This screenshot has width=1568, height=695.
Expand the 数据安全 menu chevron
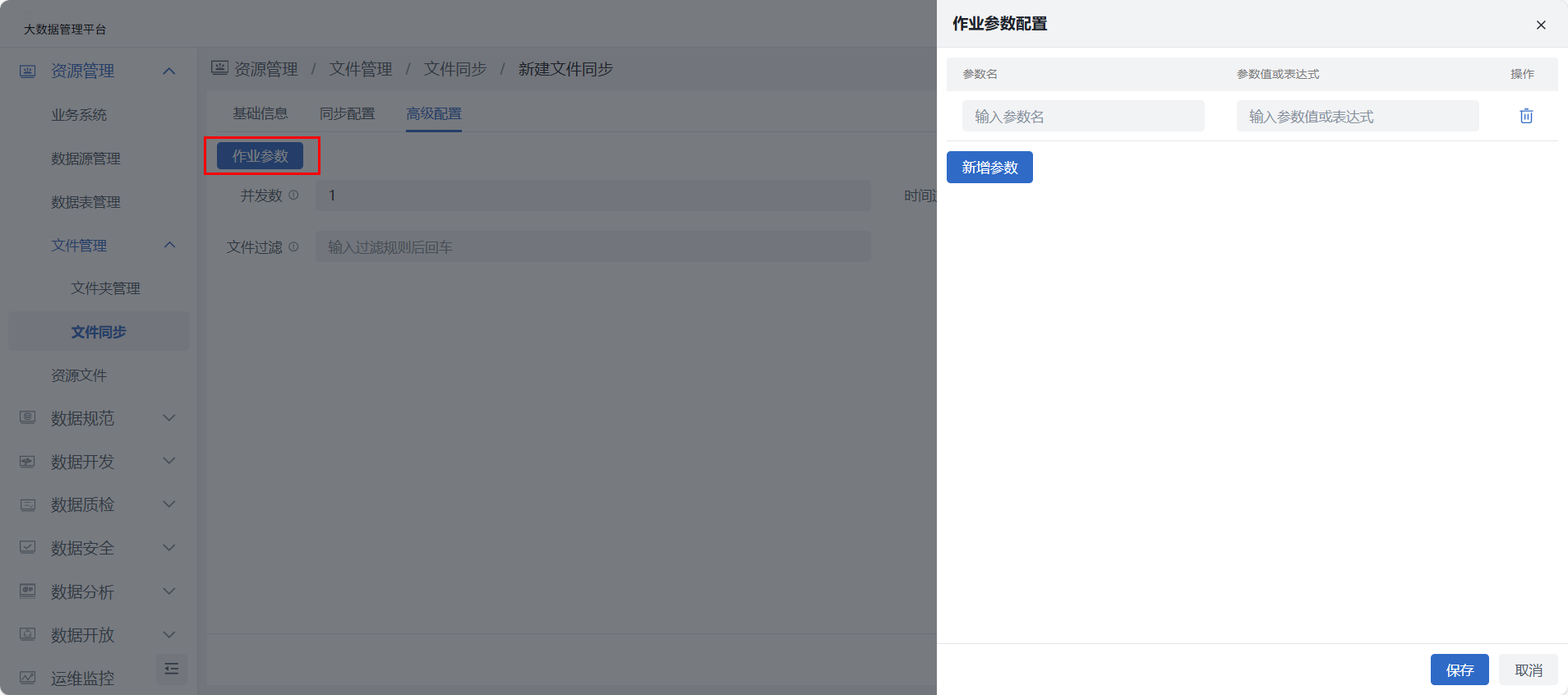click(x=169, y=547)
